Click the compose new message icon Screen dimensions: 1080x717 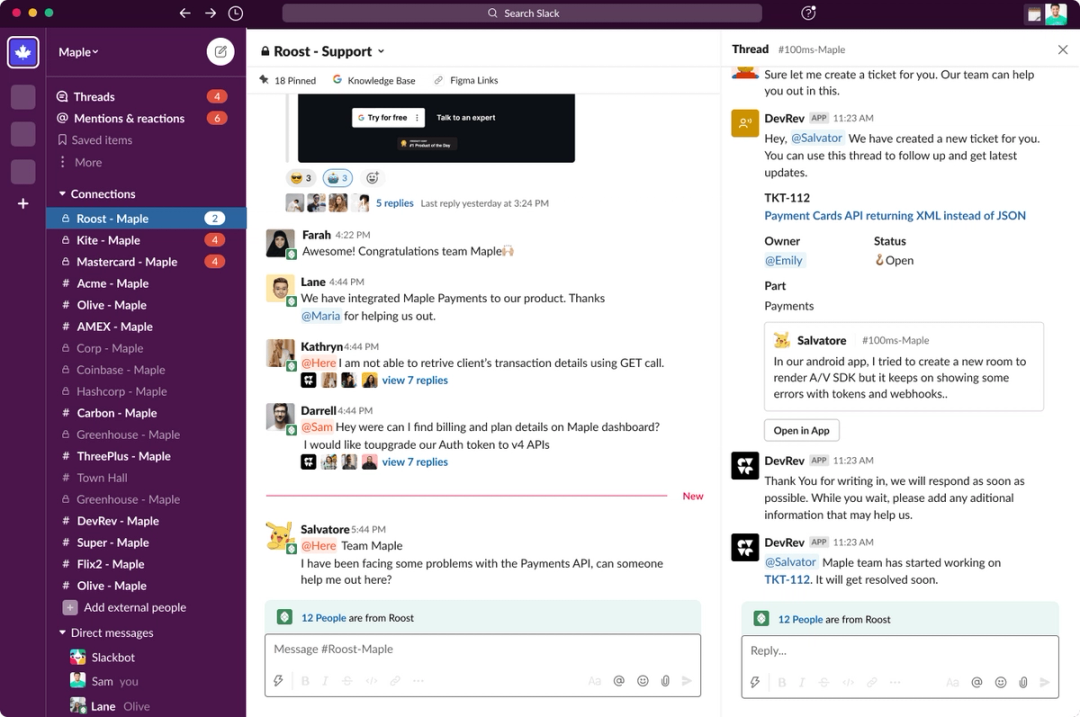coord(220,52)
